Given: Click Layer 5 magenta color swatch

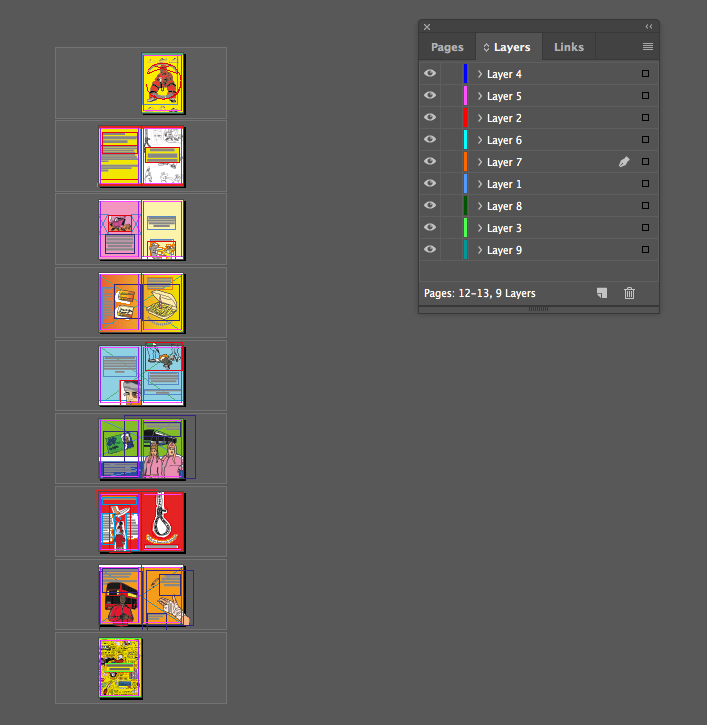Looking at the screenshot, I should click(465, 96).
